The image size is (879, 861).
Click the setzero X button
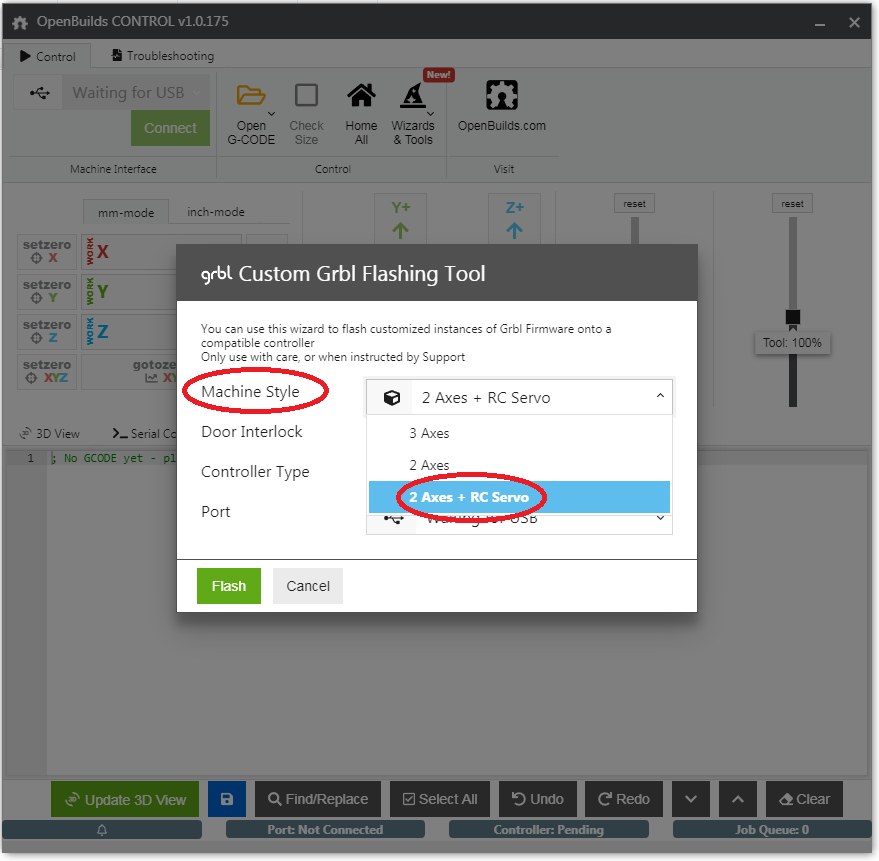pos(47,251)
